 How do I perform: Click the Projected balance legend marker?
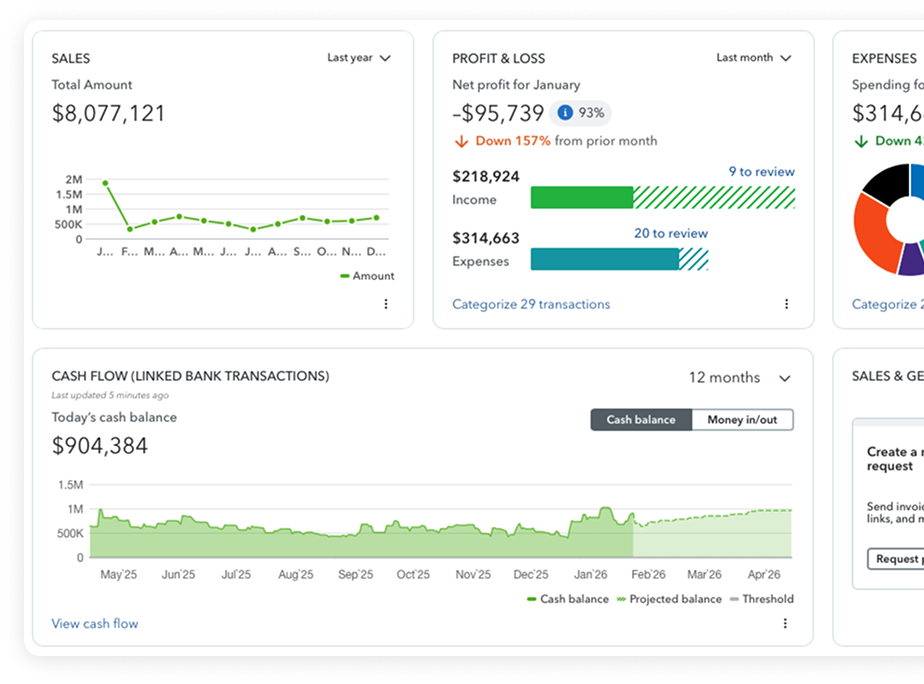pyautogui.click(x=619, y=599)
